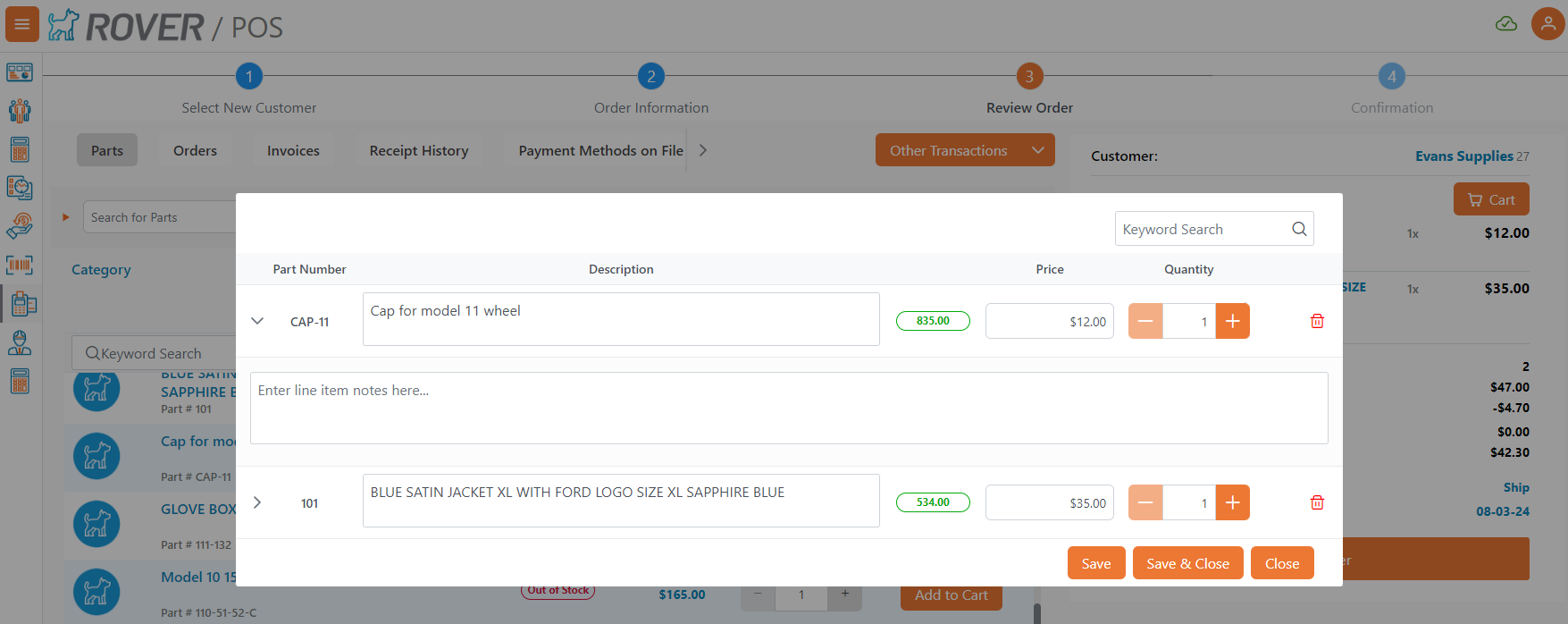Click the Save & Close button
This screenshot has width=1568, height=624.
[x=1187, y=563]
